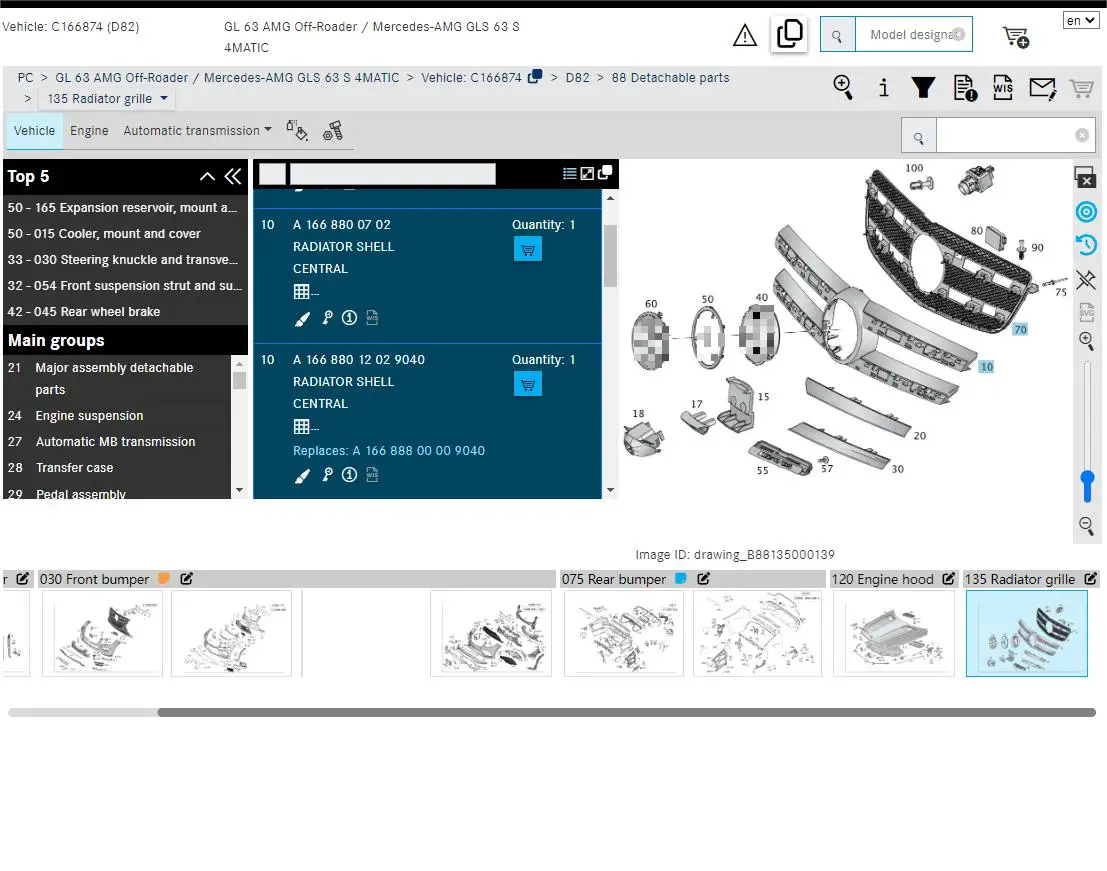Click the 88 Detachable parts breadcrumb
This screenshot has height=871, width=1107.
click(670, 78)
